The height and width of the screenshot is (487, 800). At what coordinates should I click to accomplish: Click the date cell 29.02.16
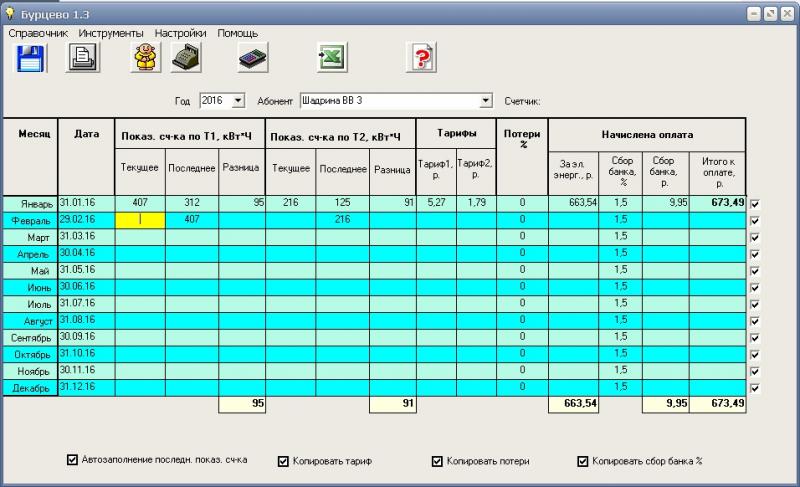pos(86,220)
